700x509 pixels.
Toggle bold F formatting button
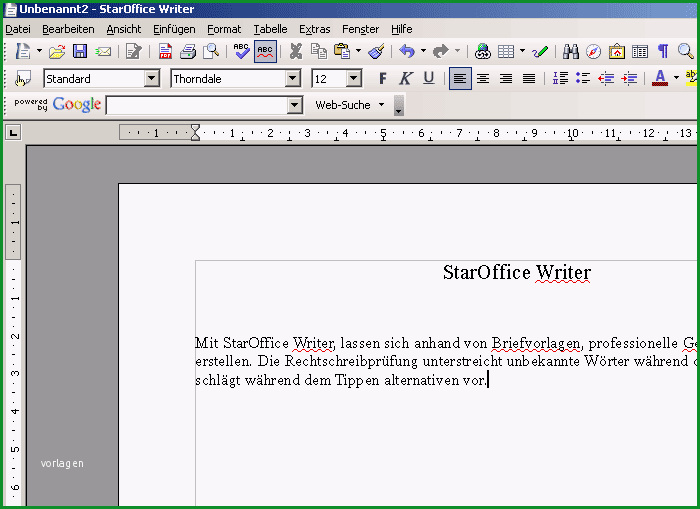tap(383, 79)
